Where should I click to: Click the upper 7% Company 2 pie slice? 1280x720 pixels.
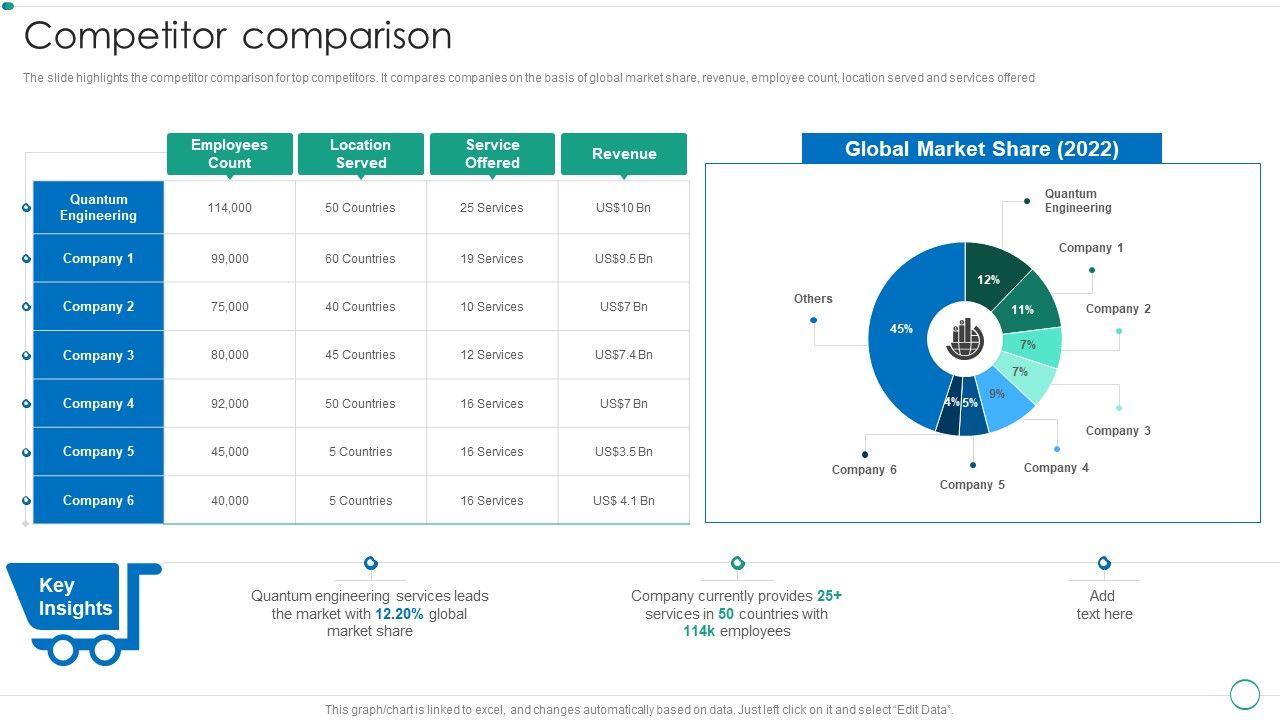pos(1032,345)
